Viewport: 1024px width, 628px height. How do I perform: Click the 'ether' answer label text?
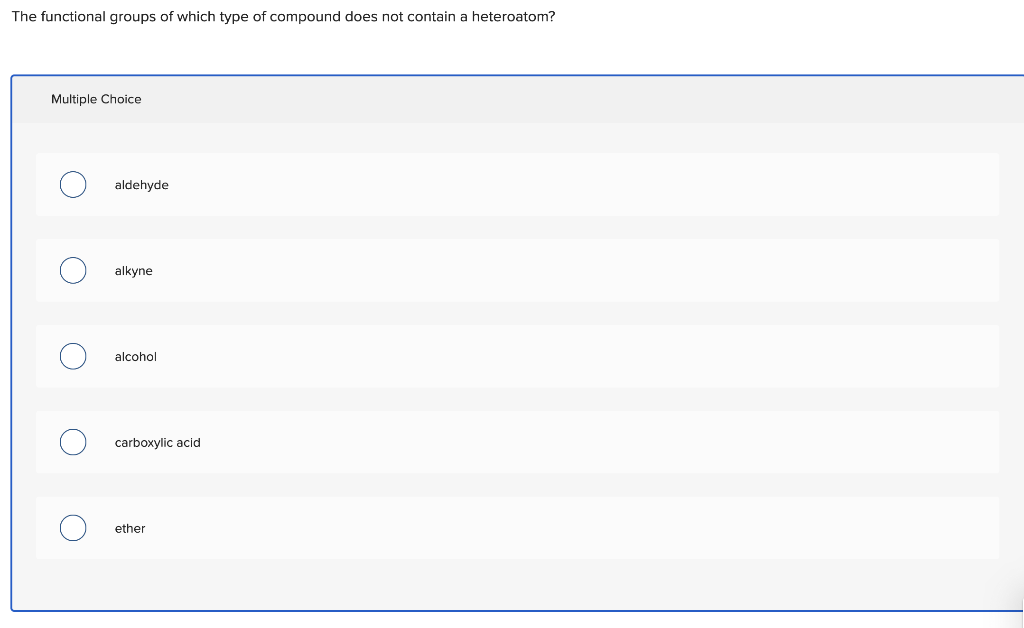(x=130, y=528)
